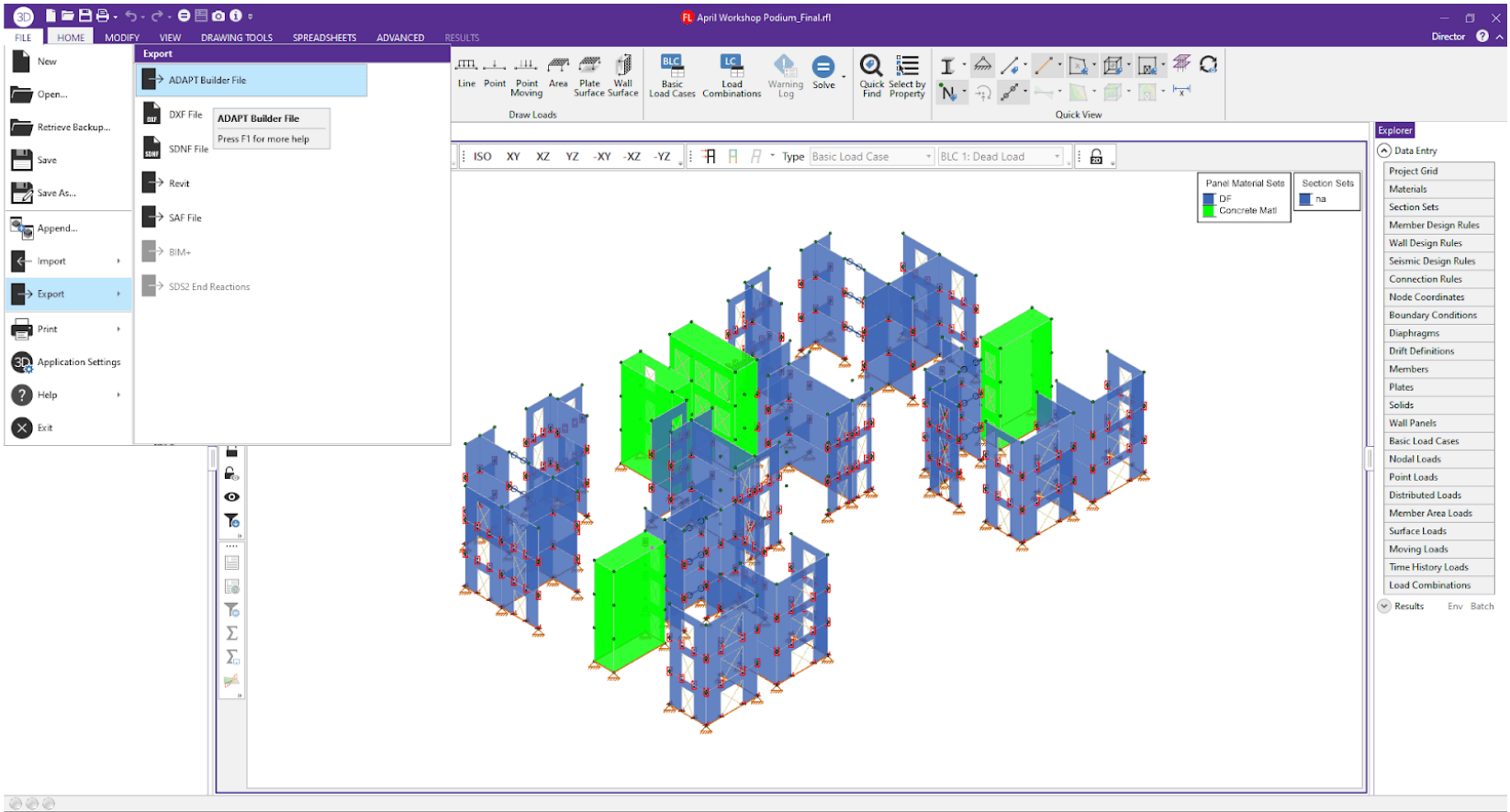
Task: Choose Select by Property tool
Action: [x=907, y=66]
